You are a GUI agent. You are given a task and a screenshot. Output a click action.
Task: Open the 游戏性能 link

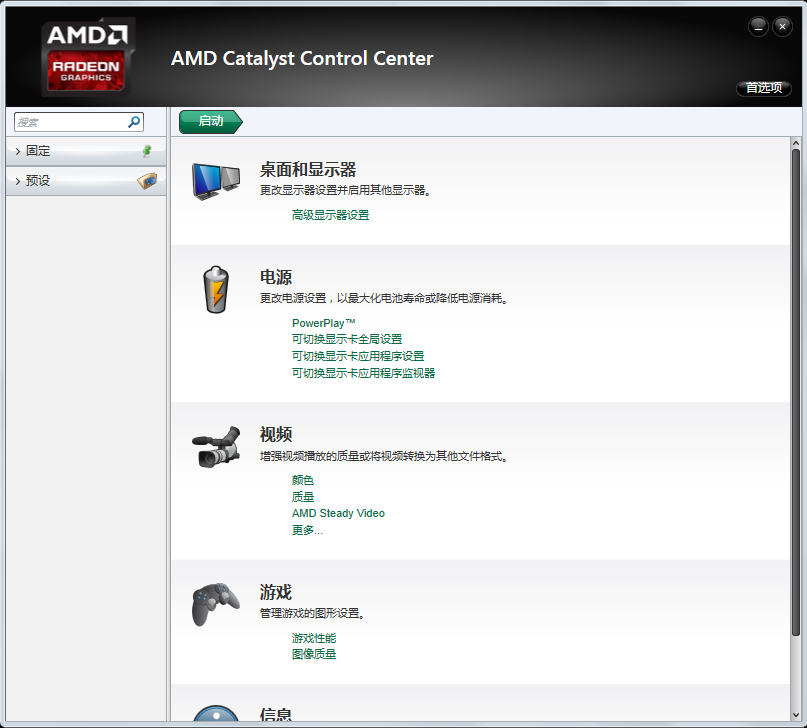point(314,638)
